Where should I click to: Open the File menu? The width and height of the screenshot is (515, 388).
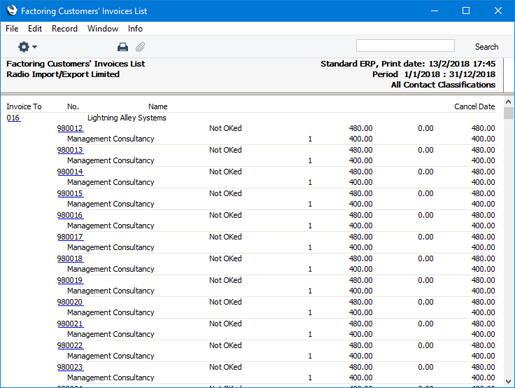[12, 29]
